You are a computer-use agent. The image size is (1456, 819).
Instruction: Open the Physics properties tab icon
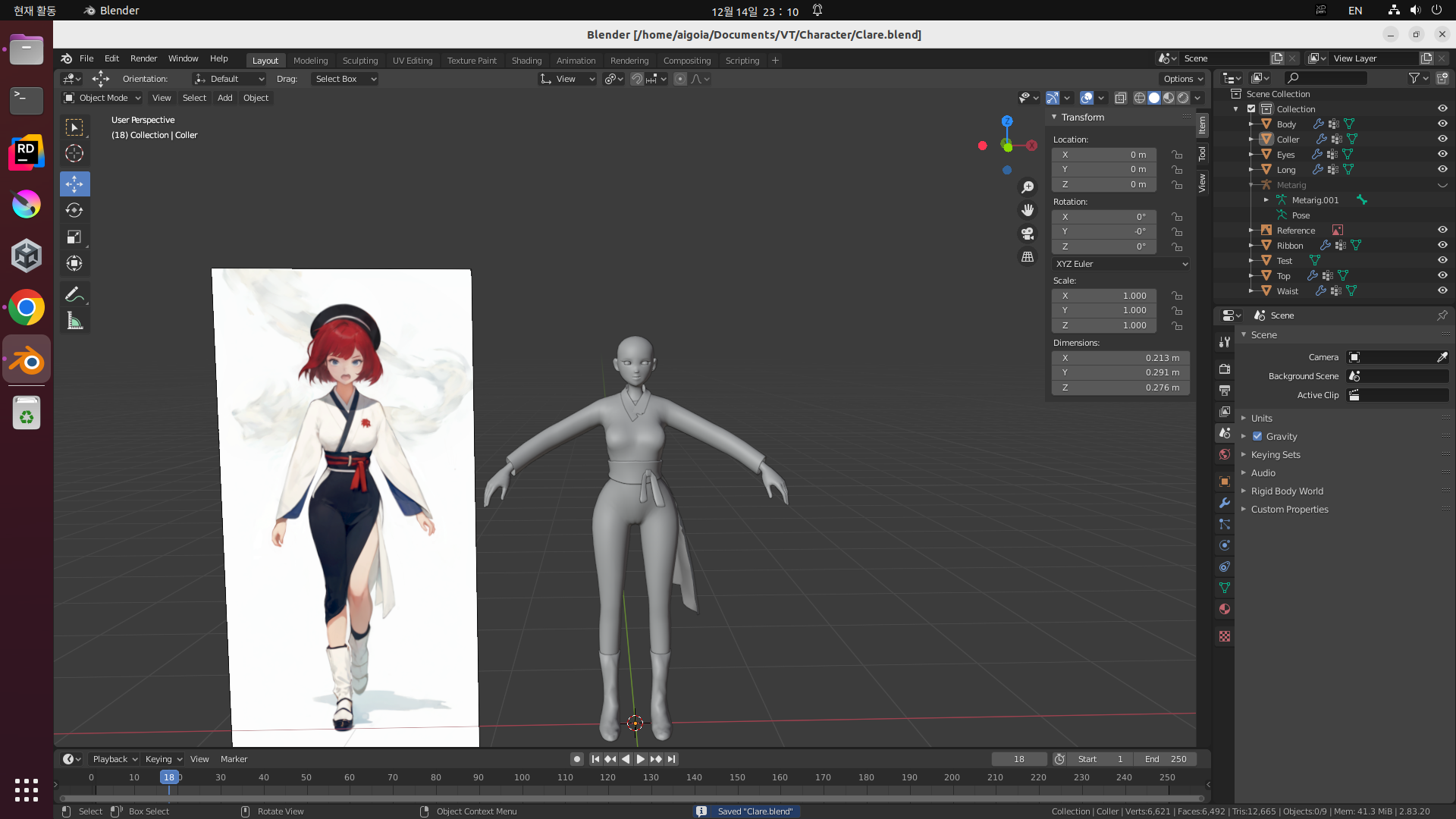[x=1225, y=545]
